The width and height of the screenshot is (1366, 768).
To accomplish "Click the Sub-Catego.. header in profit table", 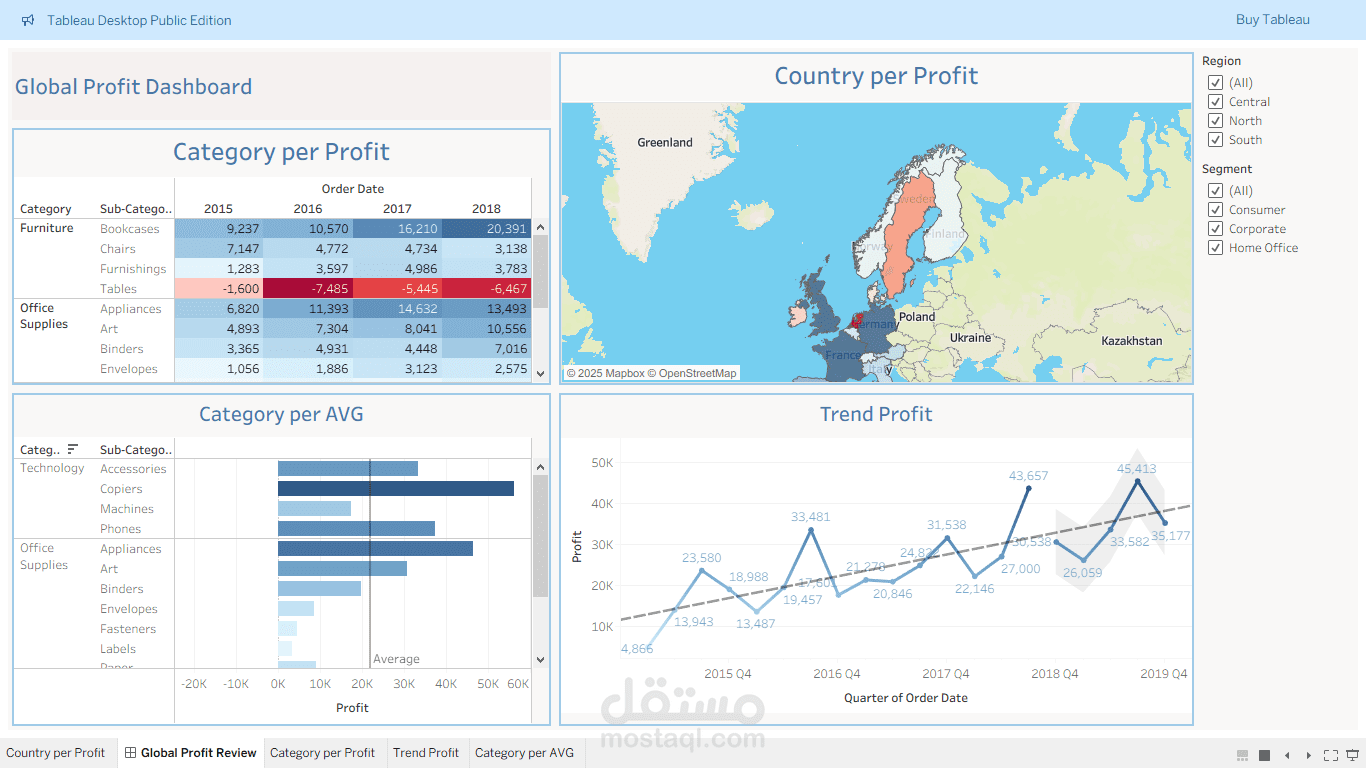I will [x=136, y=209].
